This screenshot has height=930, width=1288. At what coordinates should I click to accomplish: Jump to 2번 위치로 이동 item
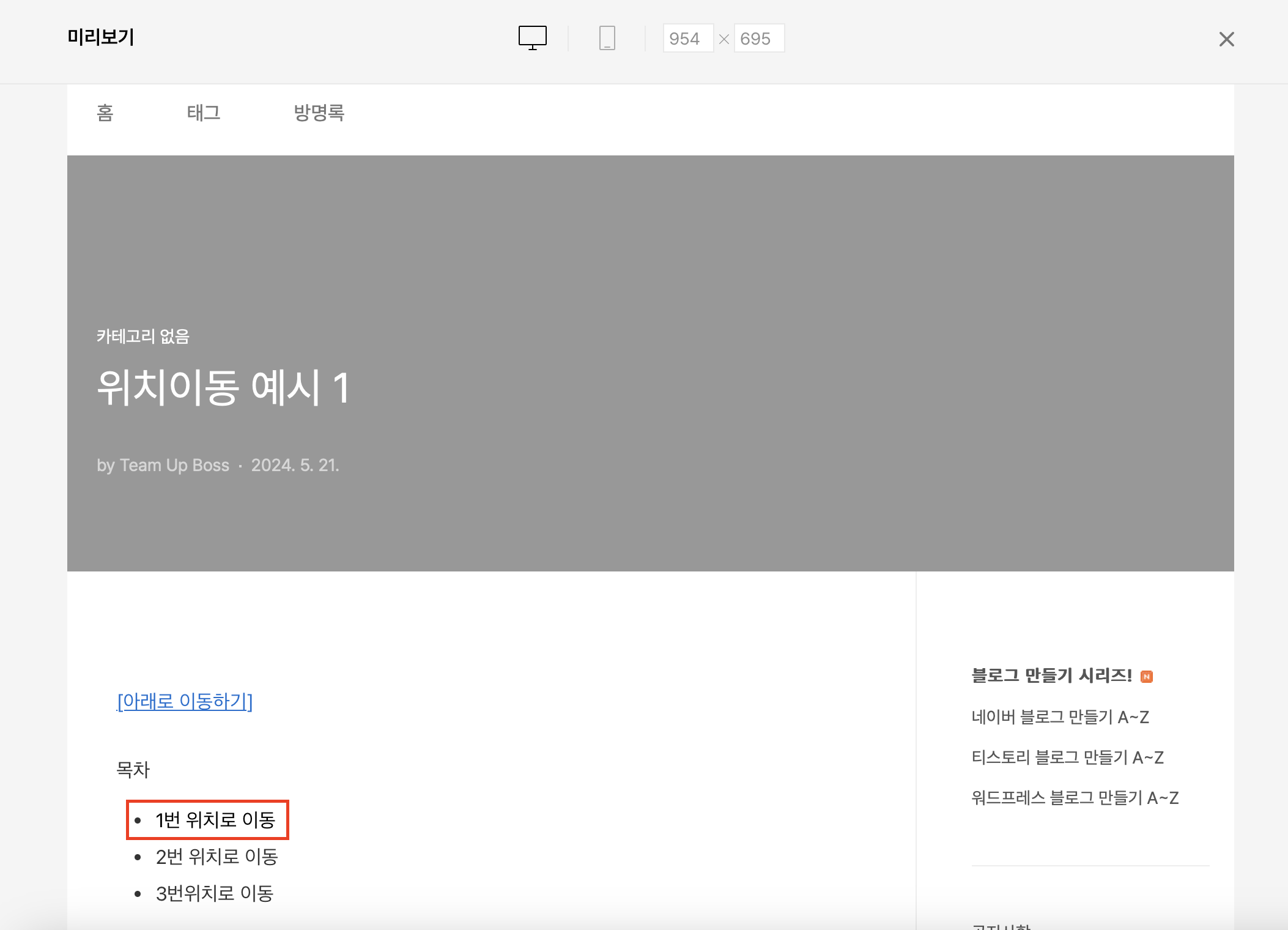tap(217, 857)
